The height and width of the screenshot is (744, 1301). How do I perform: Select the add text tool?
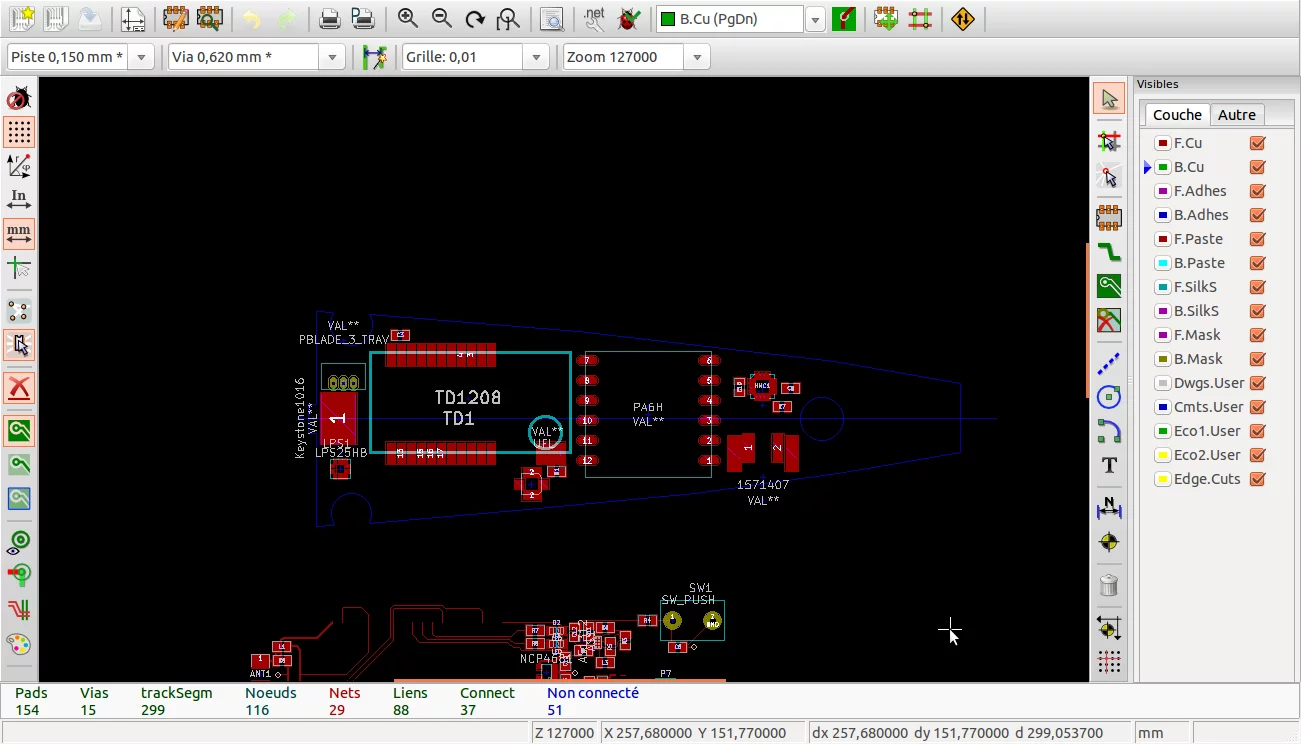click(1109, 465)
